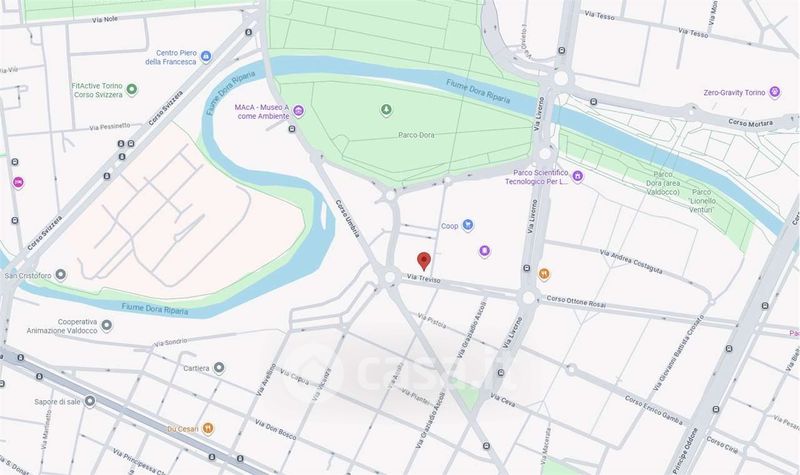Click the Parco Dora park label
This screenshot has width=800, height=475.
pyautogui.click(x=416, y=135)
